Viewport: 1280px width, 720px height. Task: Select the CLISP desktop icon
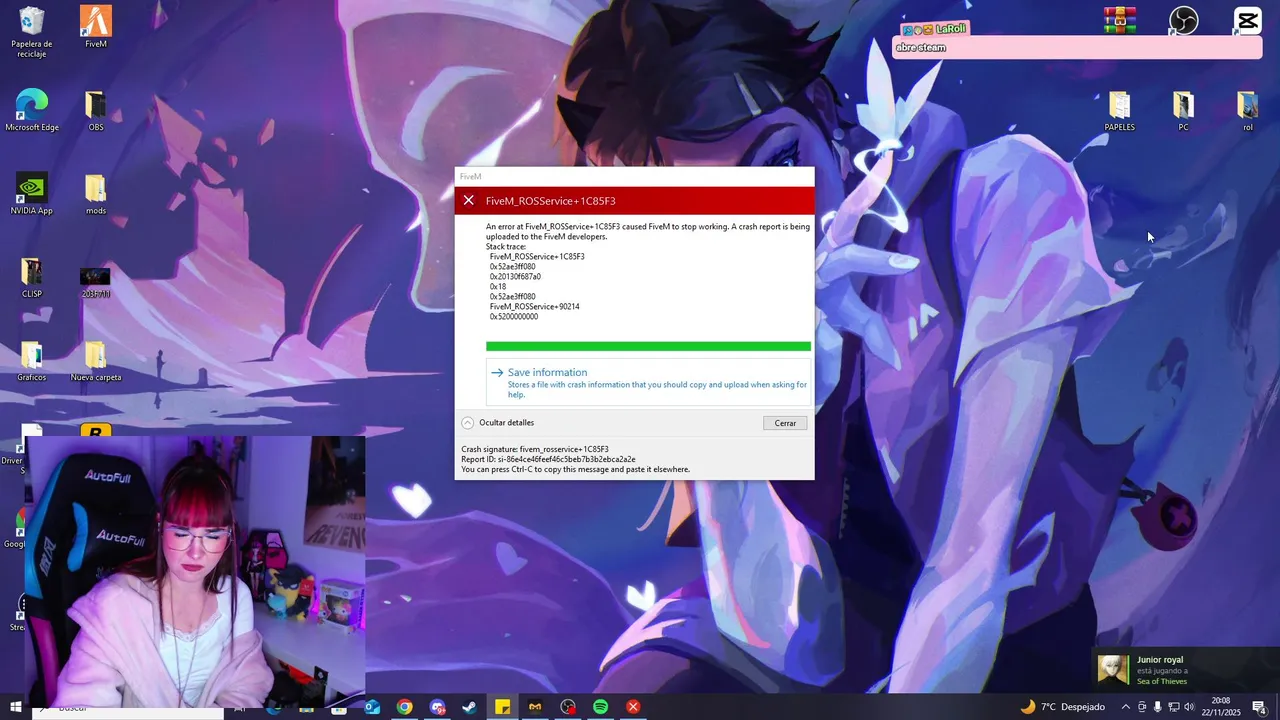[31, 278]
